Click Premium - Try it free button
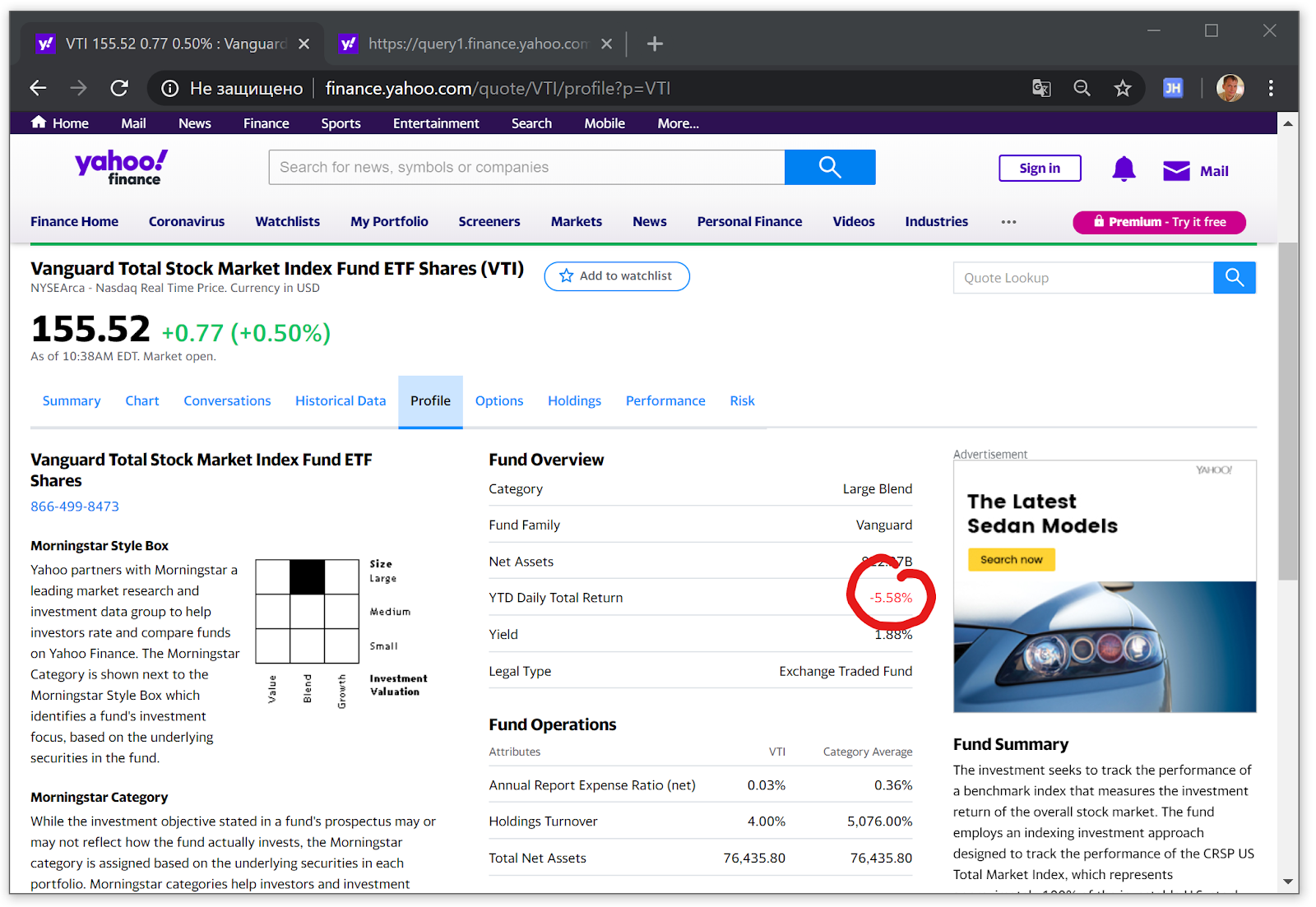This screenshot has width=1316, height=907. pos(1158,222)
